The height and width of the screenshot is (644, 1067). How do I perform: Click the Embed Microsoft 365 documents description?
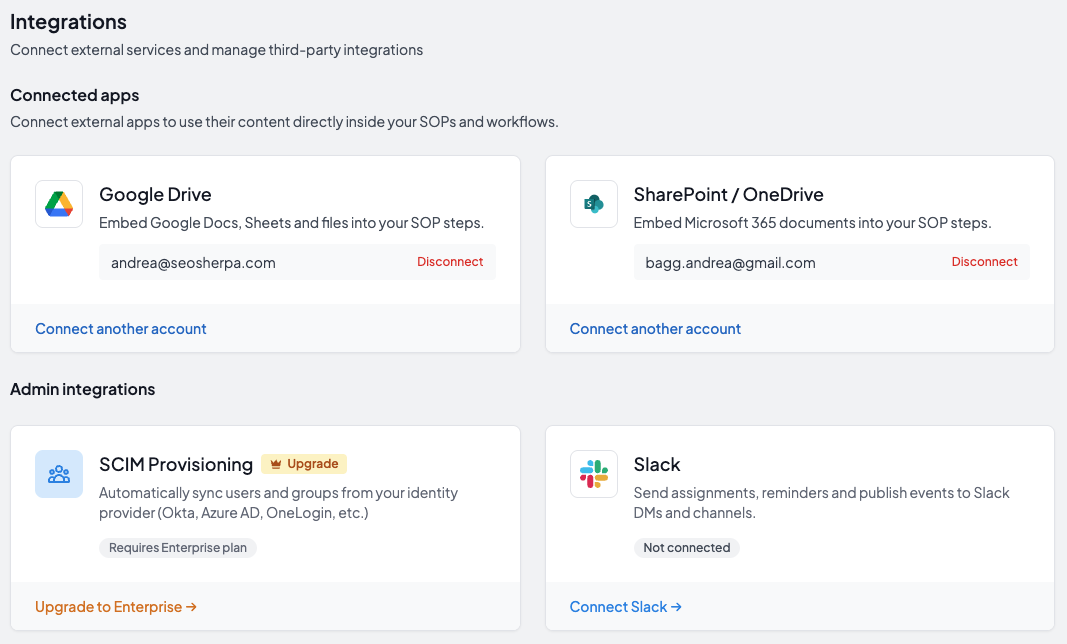(812, 223)
